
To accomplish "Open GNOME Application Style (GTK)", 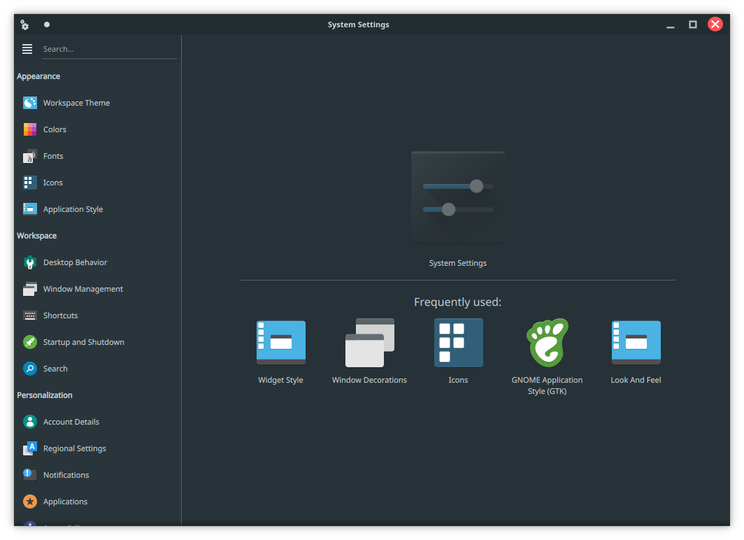I will [x=547, y=357].
